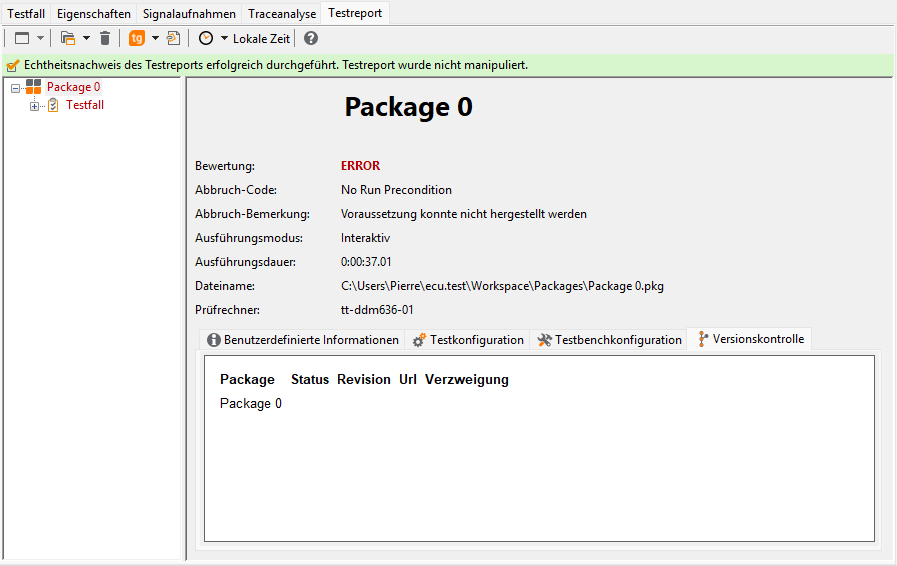Click the Voraussetzung konnte nicht hergestellt werden text
The image size is (897, 566).
(x=464, y=214)
